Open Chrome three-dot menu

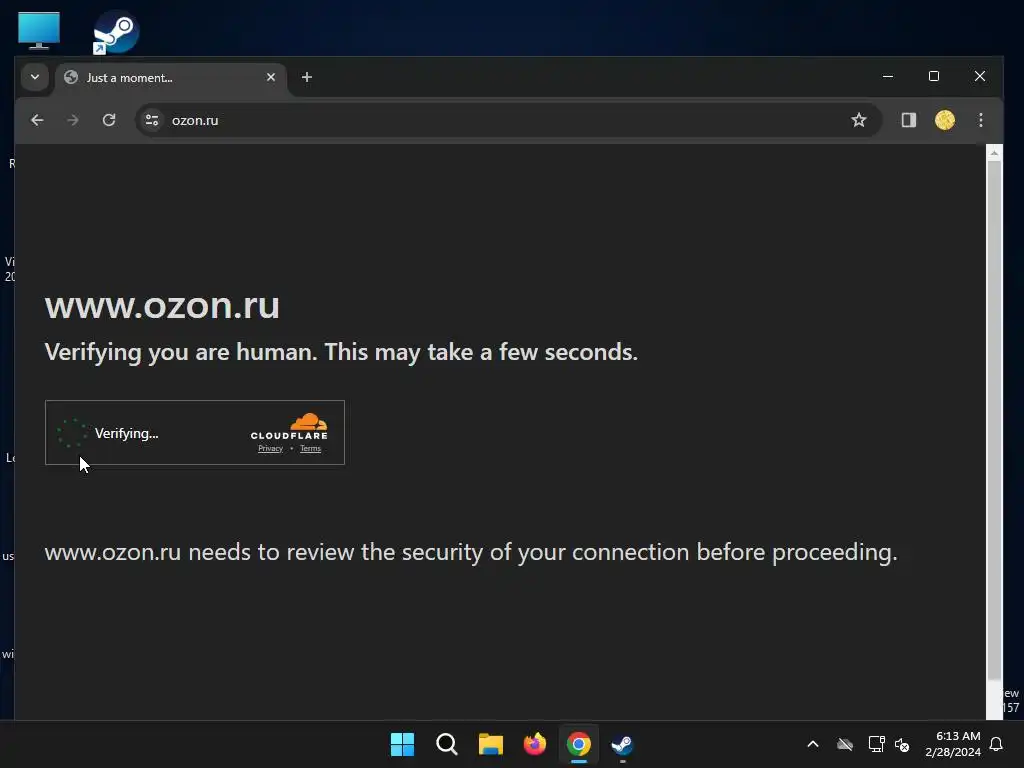pyautogui.click(x=981, y=120)
